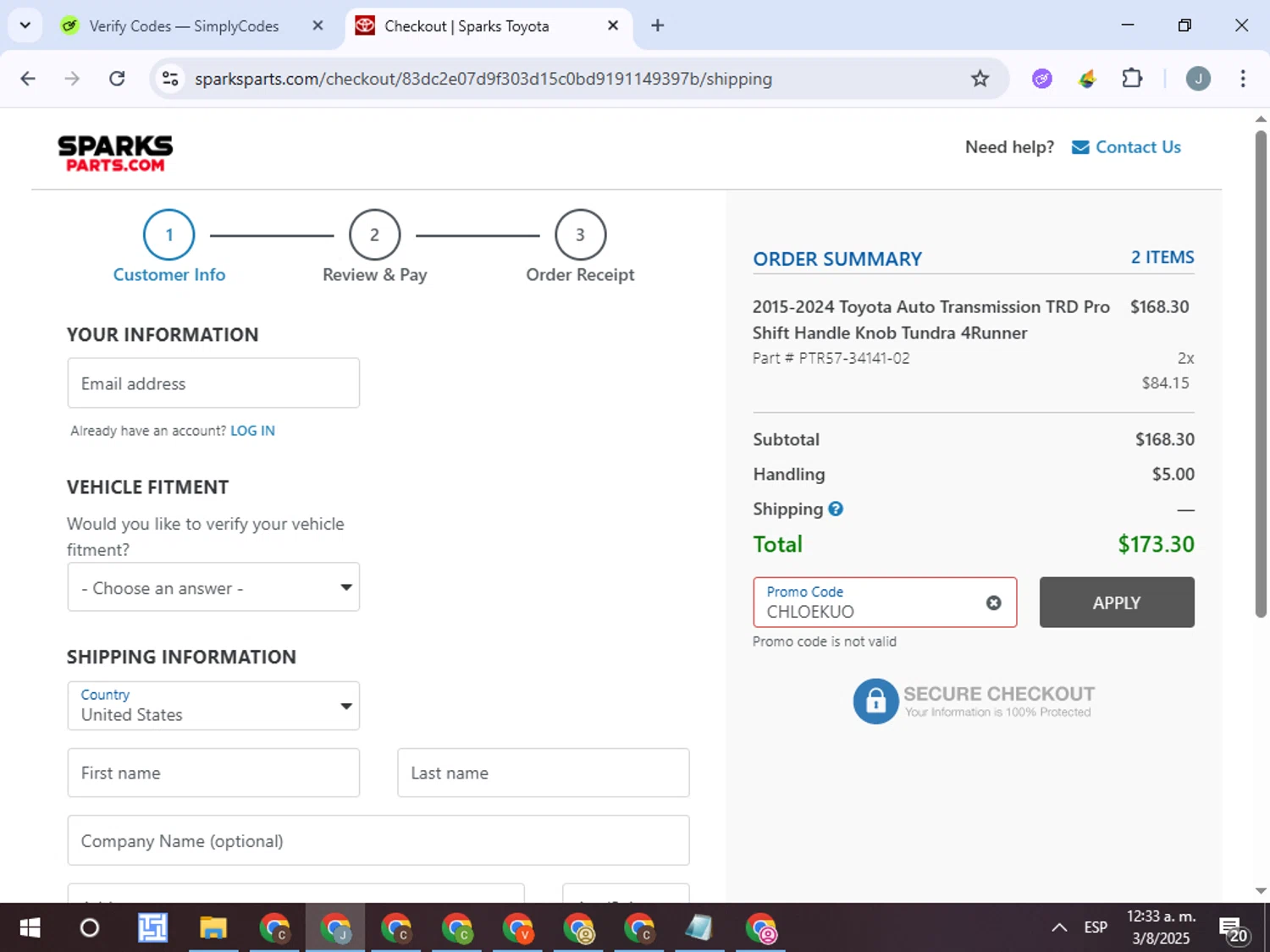Click the ESP language indicator

(1096, 927)
